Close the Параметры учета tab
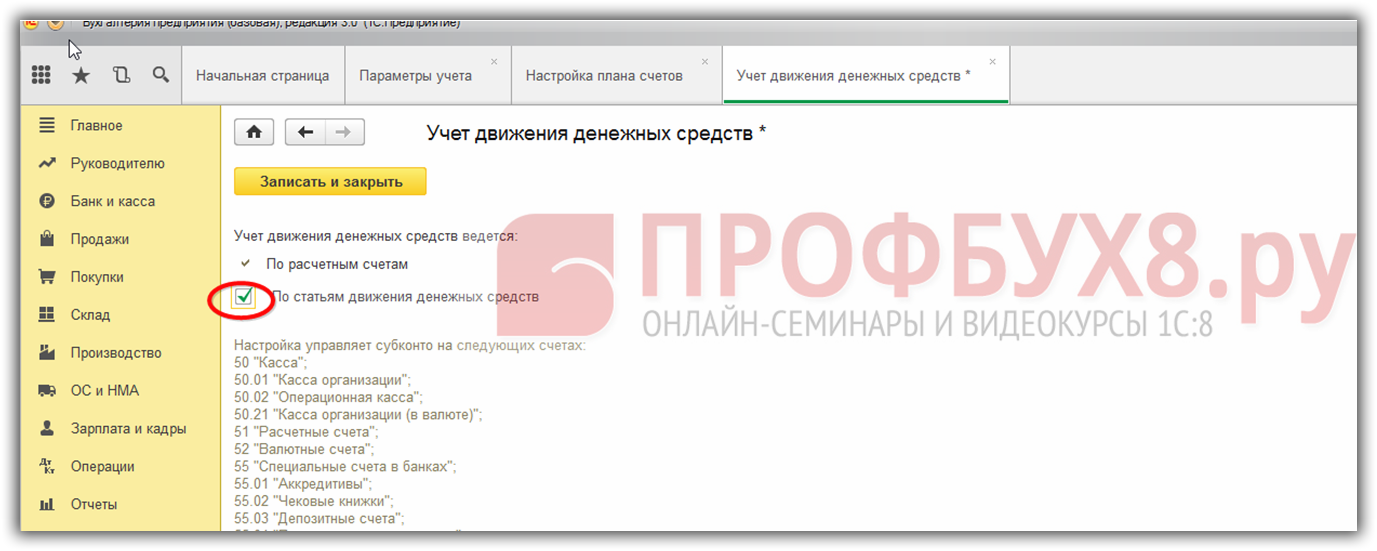 coord(494,62)
